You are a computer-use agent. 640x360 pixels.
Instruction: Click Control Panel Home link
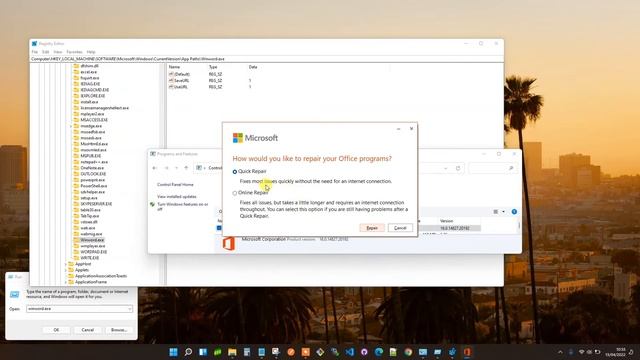pyautogui.click(x=175, y=184)
